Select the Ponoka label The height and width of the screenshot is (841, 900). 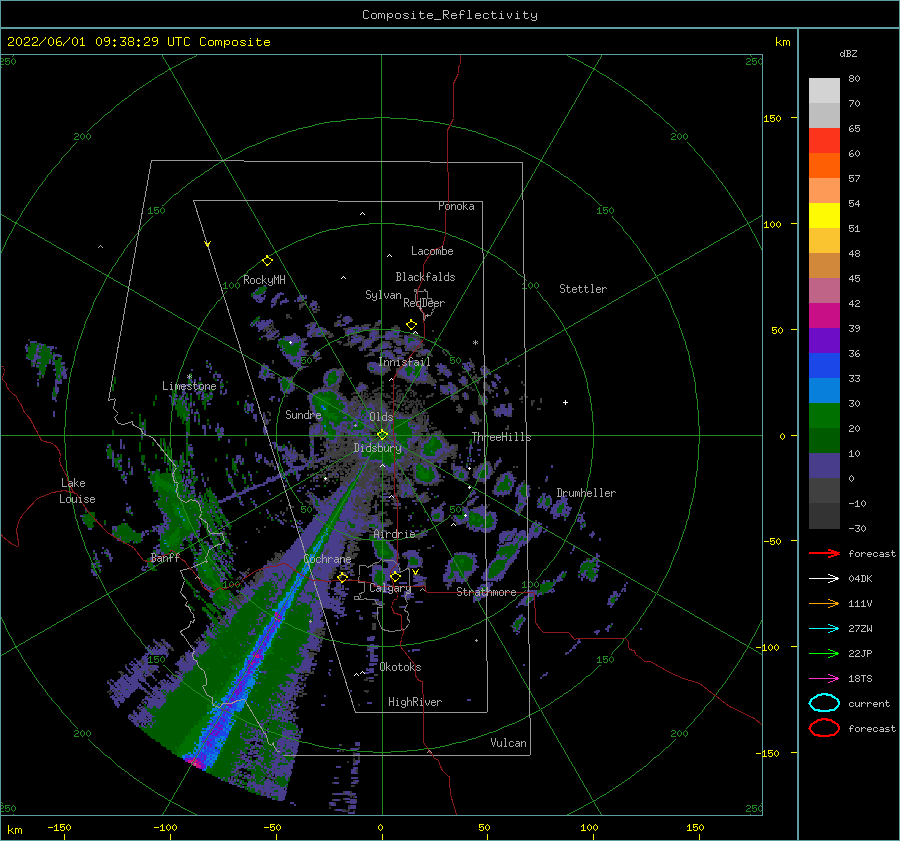[456, 206]
